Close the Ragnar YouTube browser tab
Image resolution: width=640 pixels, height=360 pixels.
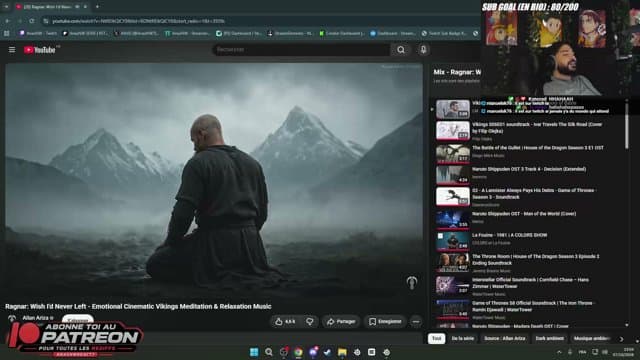pos(85,7)
